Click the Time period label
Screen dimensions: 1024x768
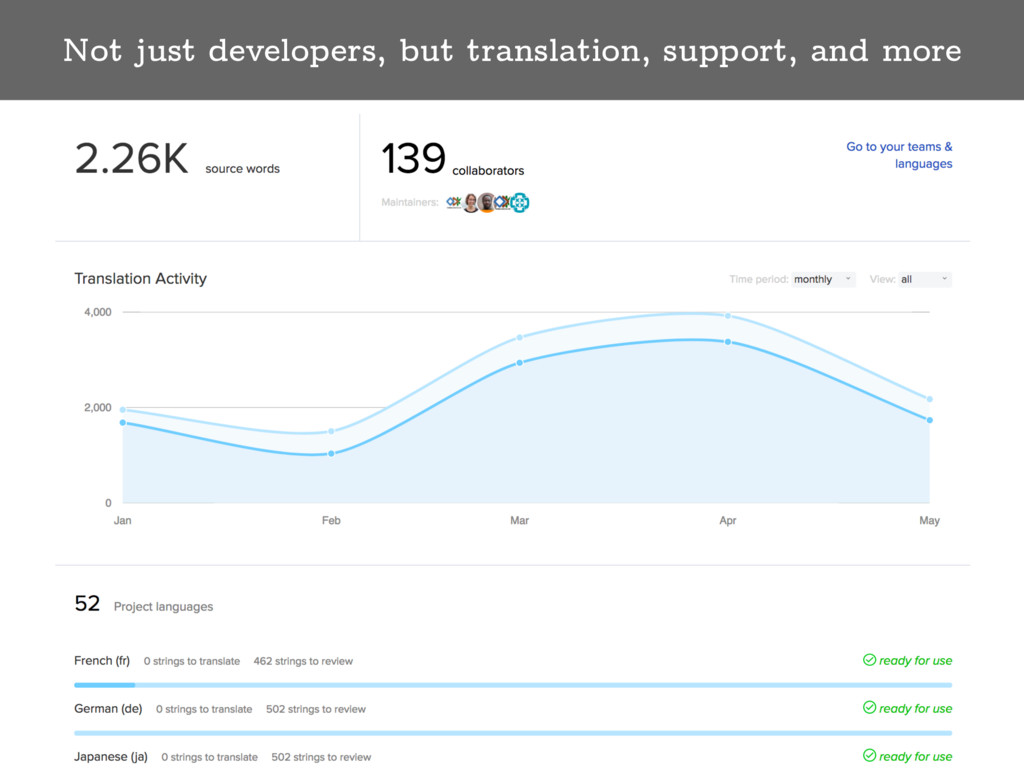758,280
